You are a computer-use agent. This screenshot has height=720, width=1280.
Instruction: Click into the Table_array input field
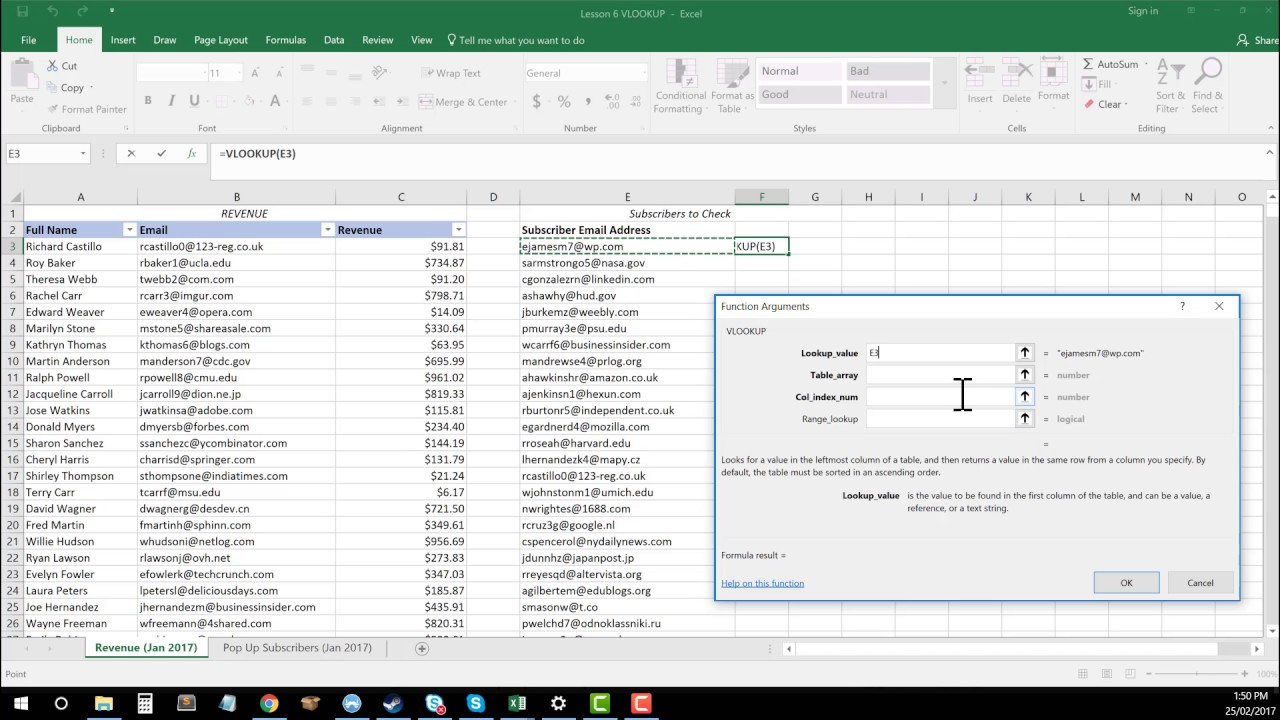click(x=940, y=375)
